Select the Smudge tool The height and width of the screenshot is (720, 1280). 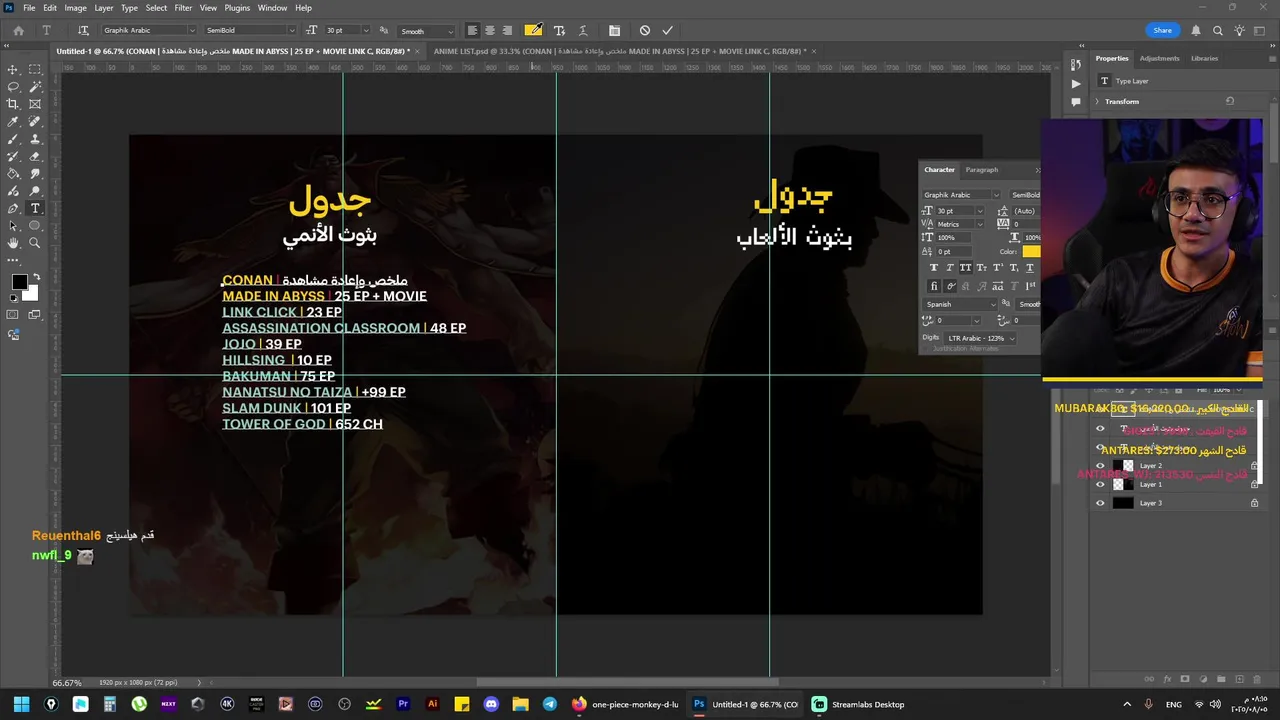point(35,174)
